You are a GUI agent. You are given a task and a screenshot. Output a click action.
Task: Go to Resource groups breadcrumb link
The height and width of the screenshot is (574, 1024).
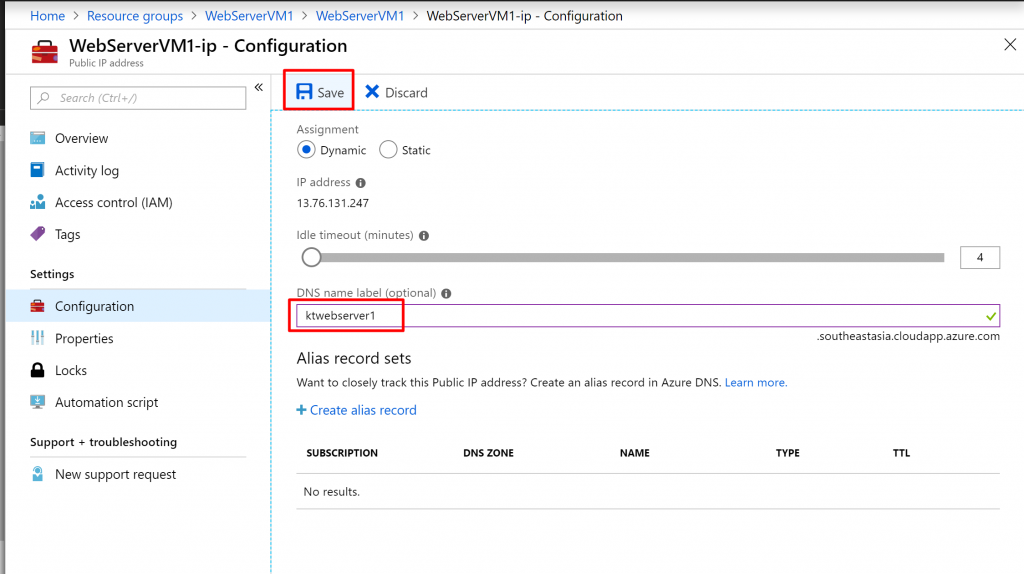[135, 16]
